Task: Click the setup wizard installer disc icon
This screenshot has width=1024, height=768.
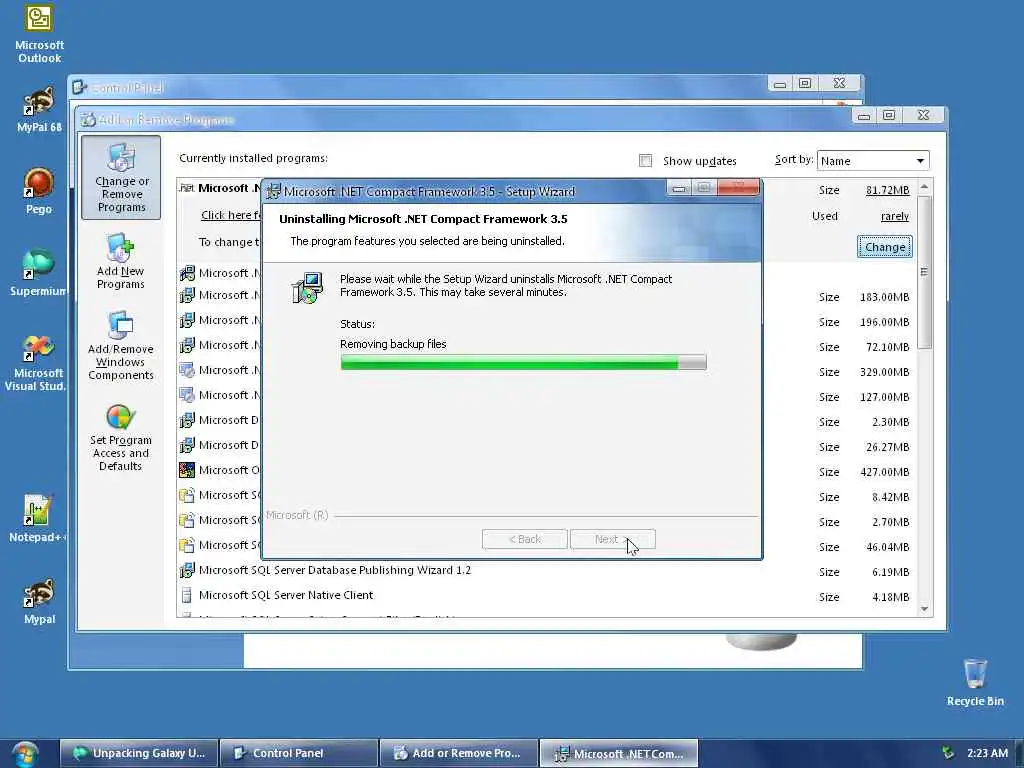Action: point(307,288)
